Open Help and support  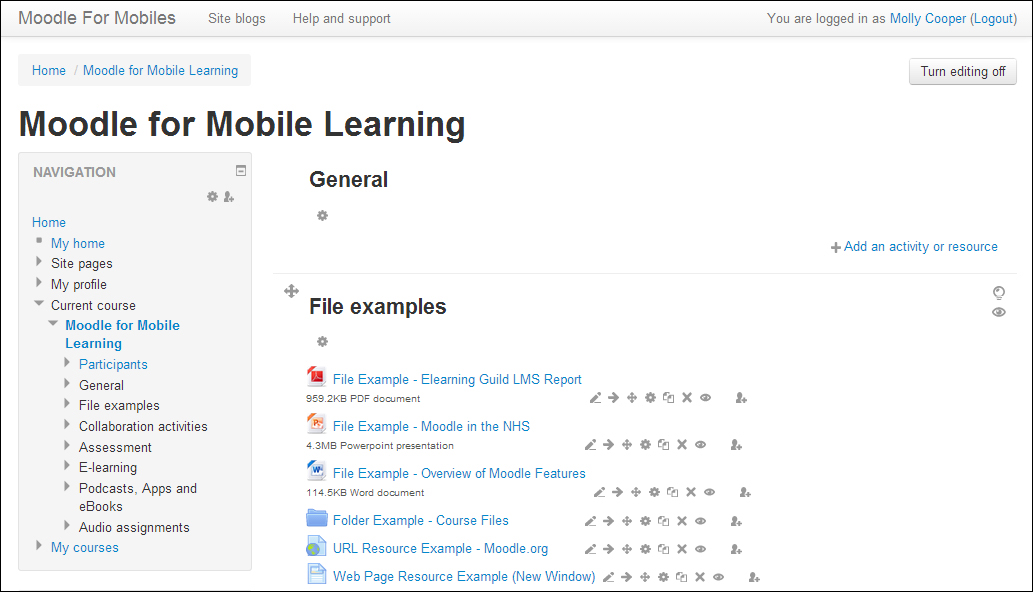tap(341, 18)
